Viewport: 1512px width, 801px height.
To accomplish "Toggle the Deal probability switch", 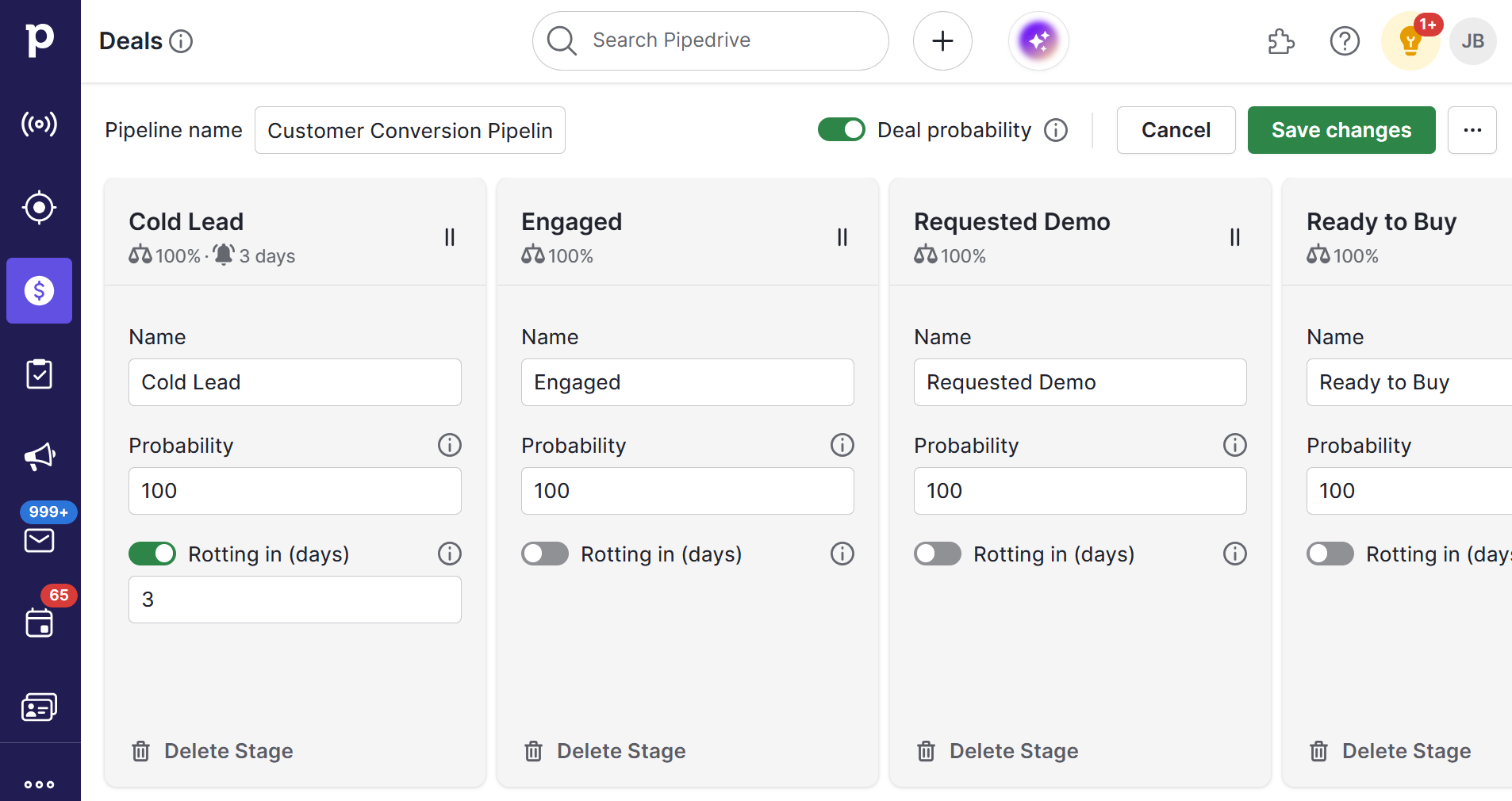I will coord(842,129).
